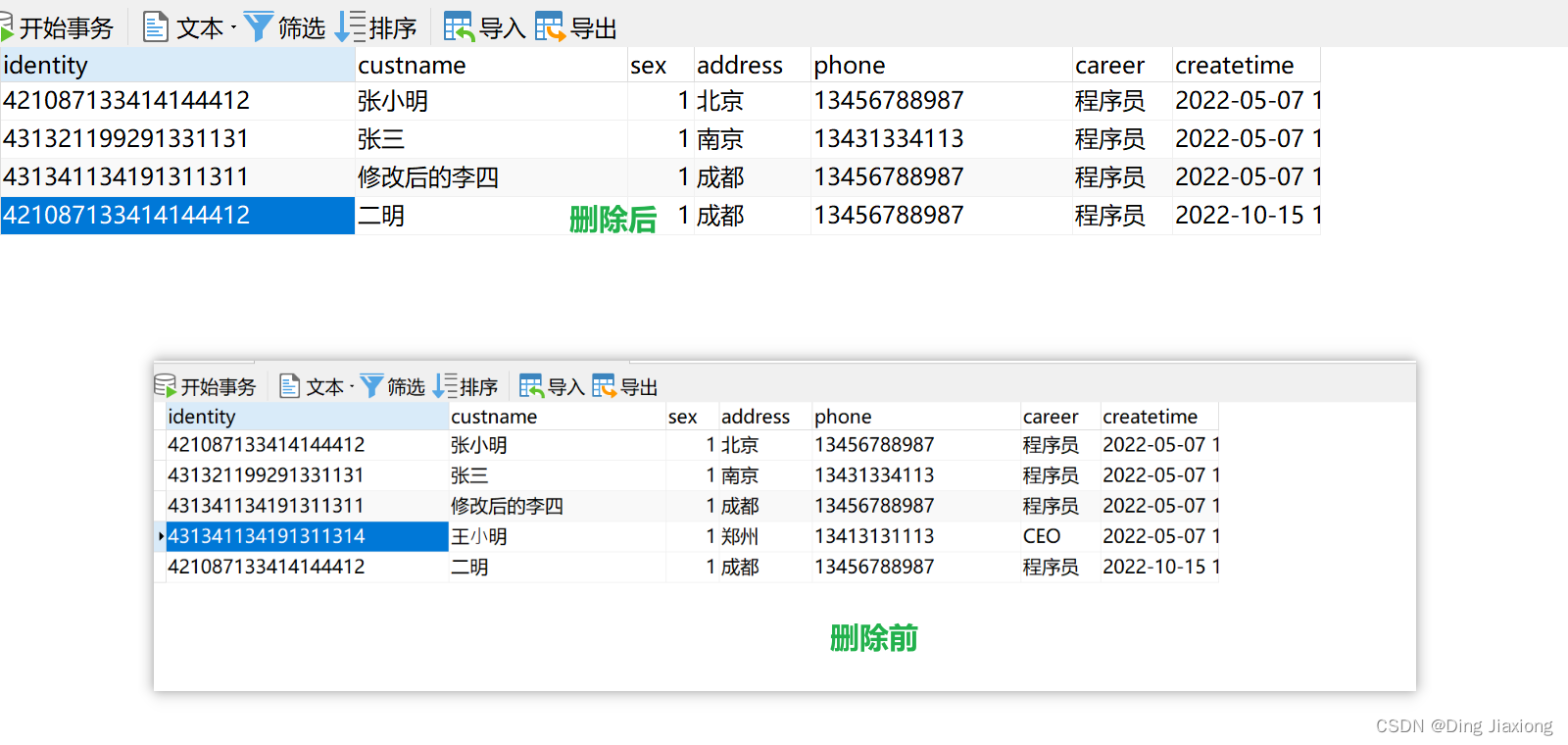This screenshot has width=1568, height=745.
Task: Select the sex column header in the lower window
Action: (x=692, y=417)
